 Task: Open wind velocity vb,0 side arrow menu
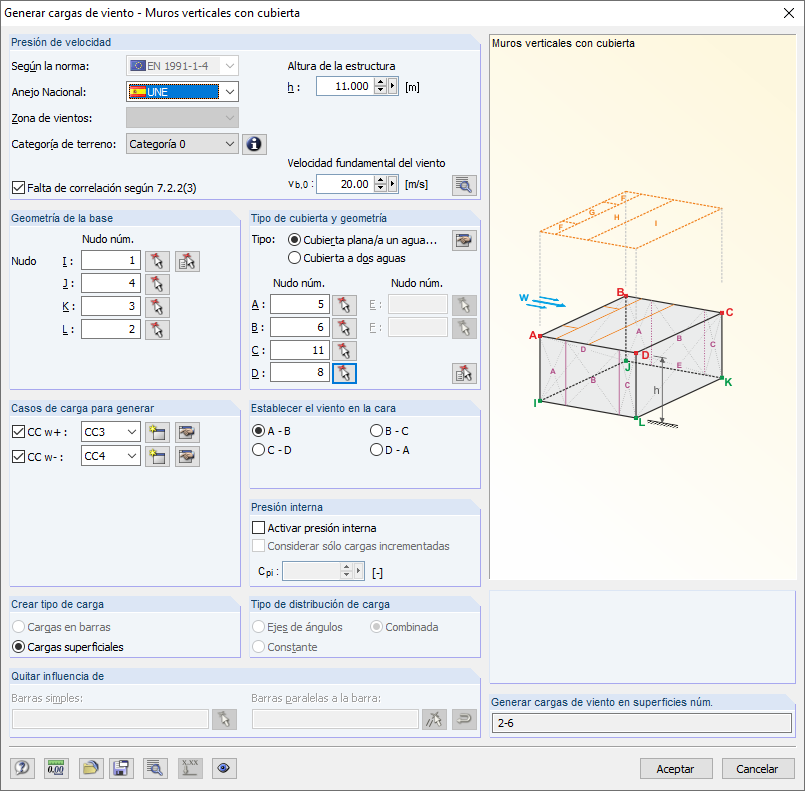[x=393, y=184]
